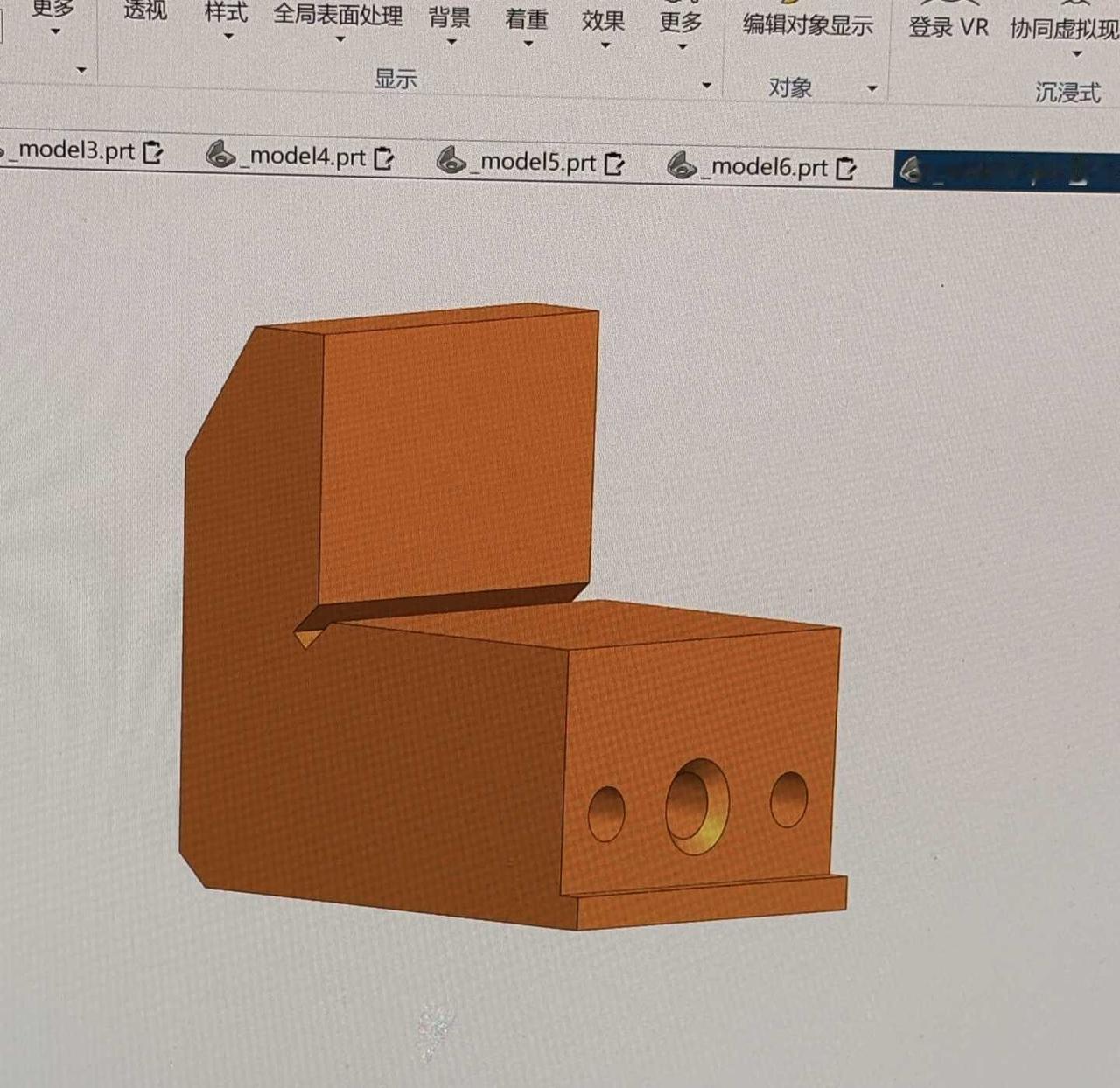Click the part icon on _model4.prt tab
The image size is (1120, 1088).
tap(220, 155)
